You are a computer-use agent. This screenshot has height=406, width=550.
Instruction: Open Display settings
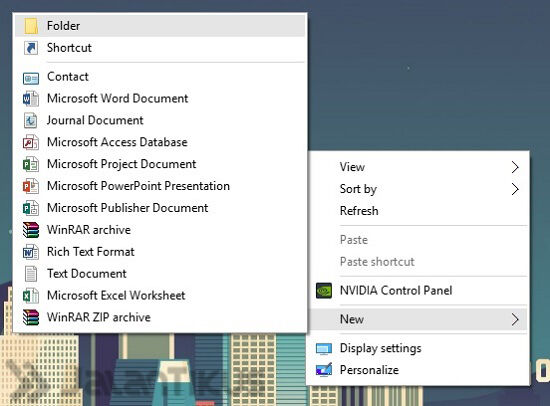coord(418,348)
